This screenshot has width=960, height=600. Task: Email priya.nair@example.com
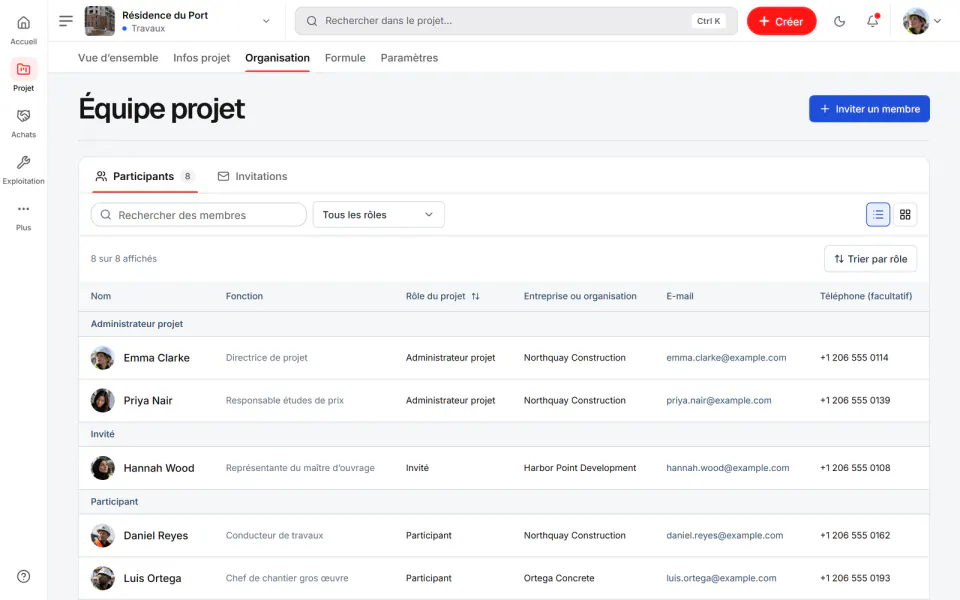[719, 400]
